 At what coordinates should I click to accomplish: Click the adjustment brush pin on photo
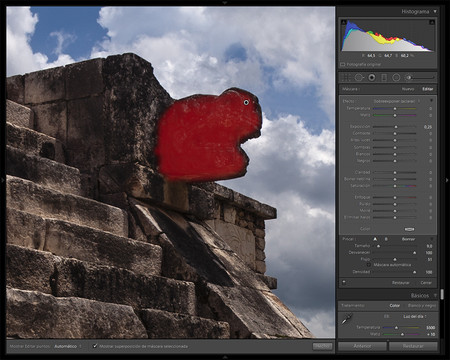(x=246, y=102)
